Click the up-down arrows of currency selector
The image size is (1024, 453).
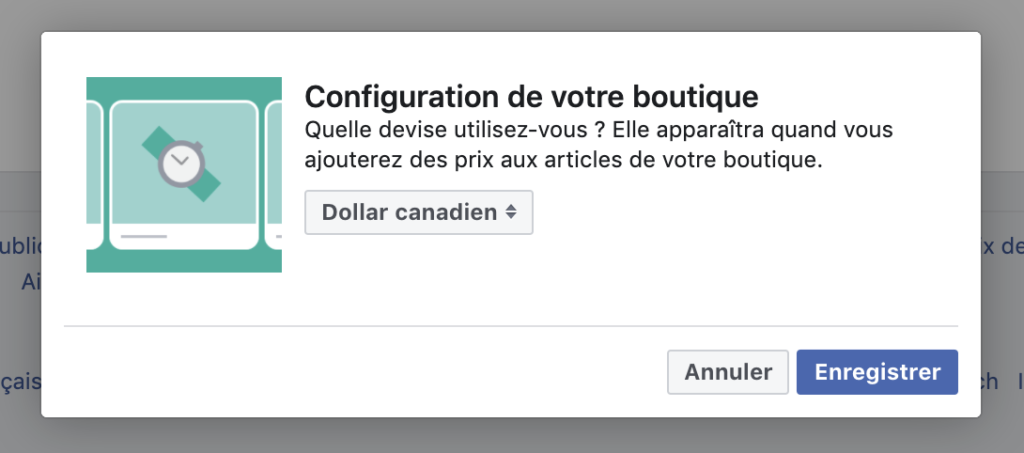[x=511, y=212]
